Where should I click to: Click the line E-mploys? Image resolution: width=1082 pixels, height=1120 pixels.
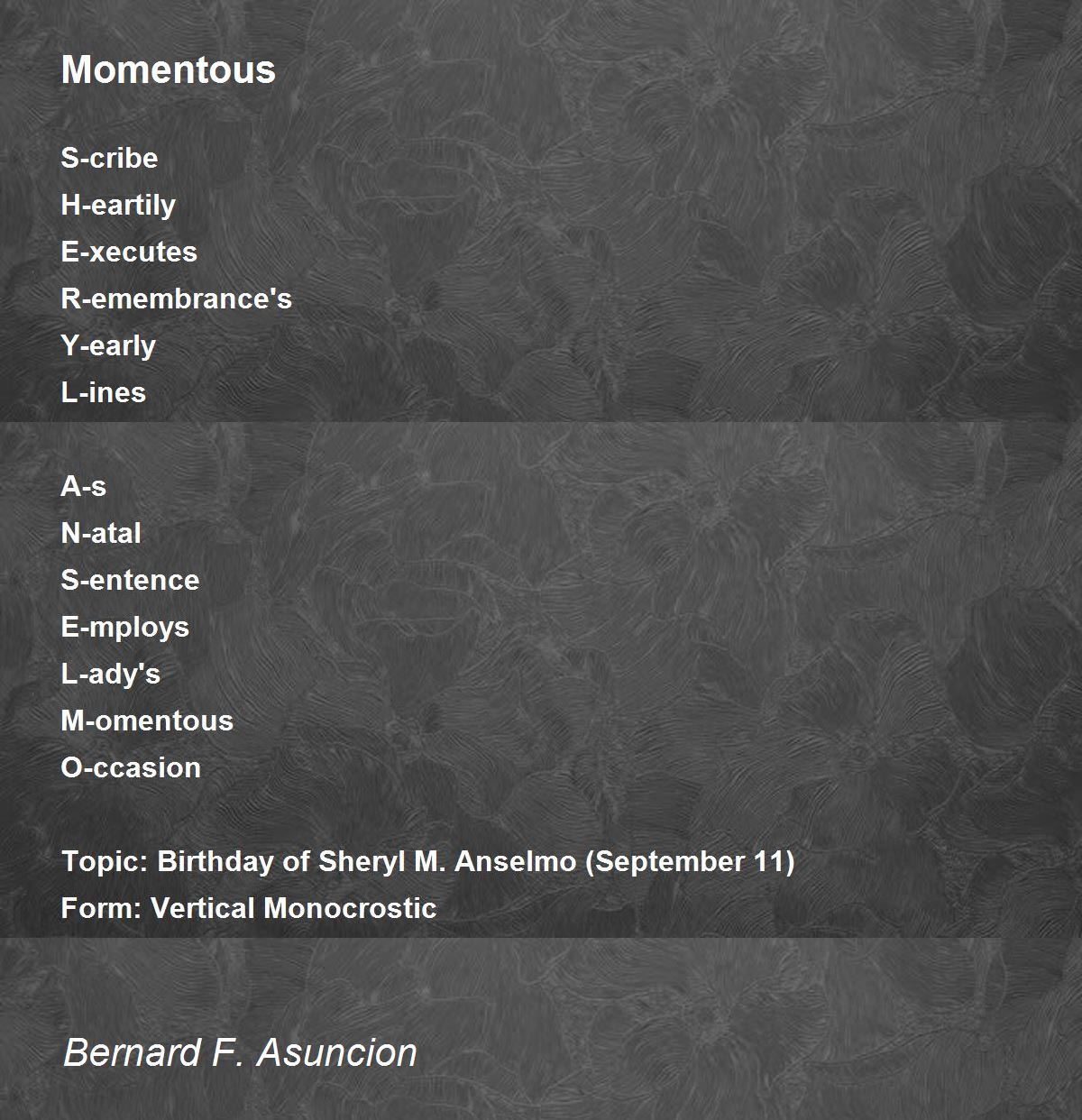click(124, 627)
